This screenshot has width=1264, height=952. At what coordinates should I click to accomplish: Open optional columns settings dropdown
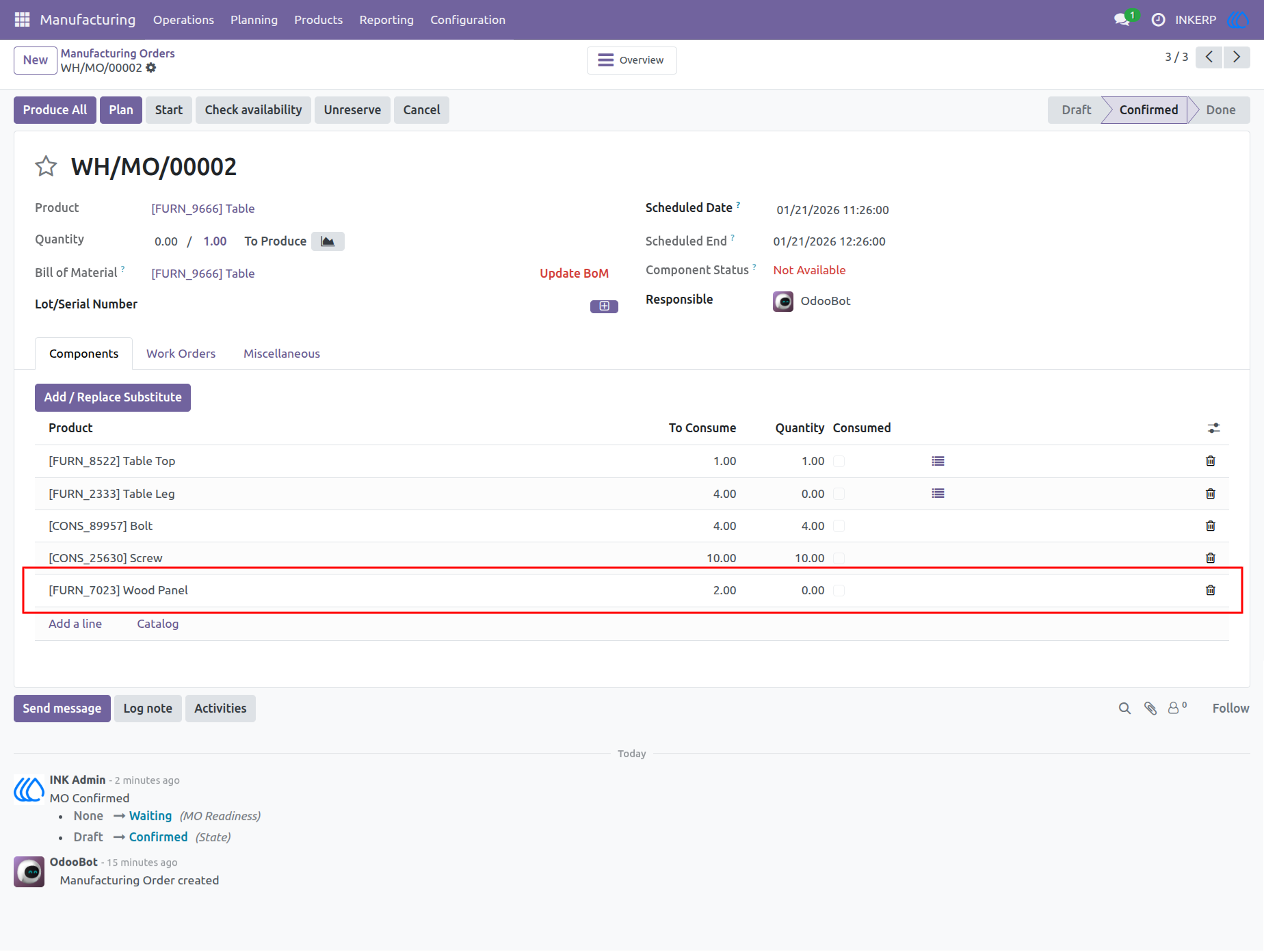tap(1213, 428)
